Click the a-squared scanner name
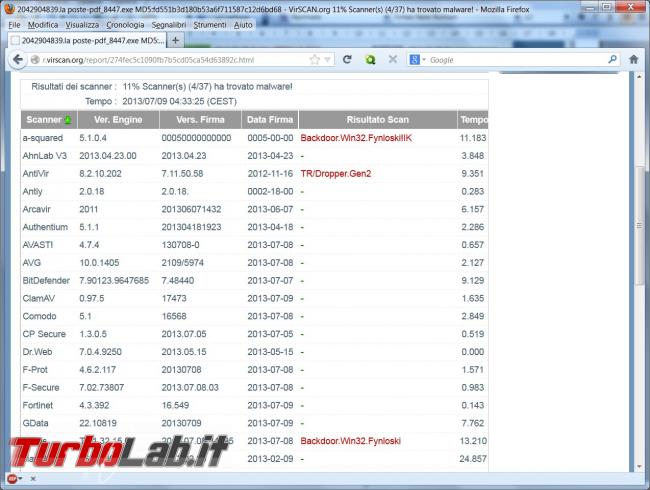 pyautogui.click(x=43, y=138)
